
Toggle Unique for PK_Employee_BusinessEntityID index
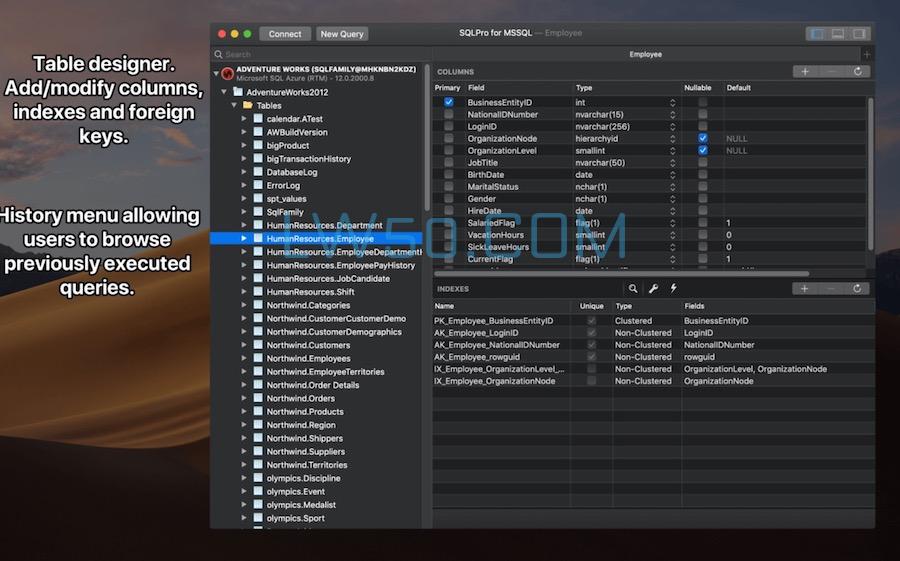point(591,321)
